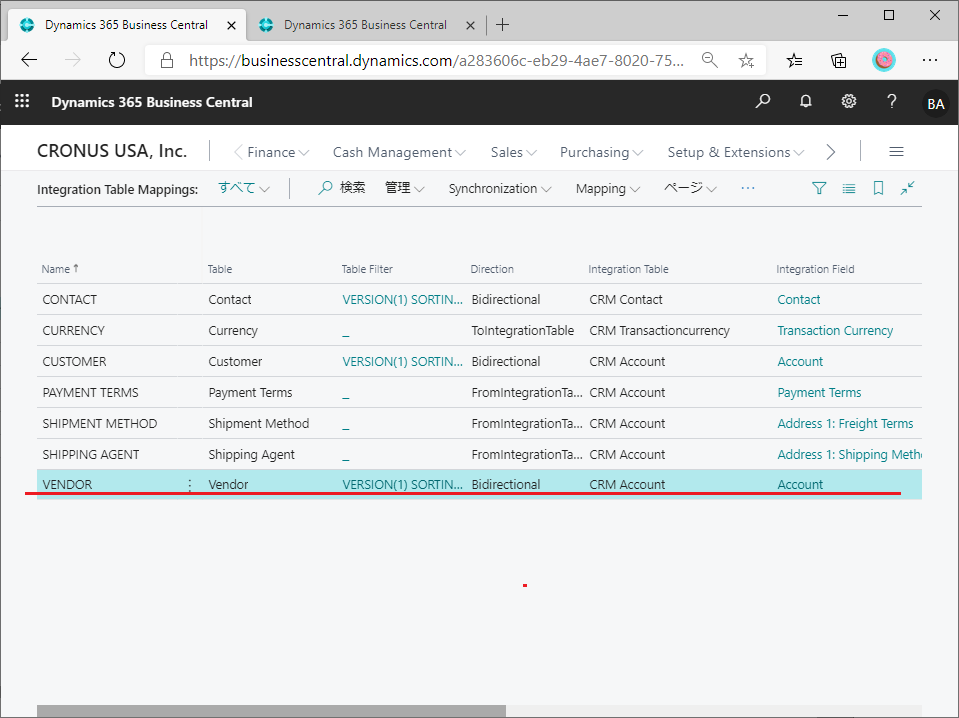This screenshot has height=718, width=959.
Task: Click the 検索 search action
Action: 341,188
